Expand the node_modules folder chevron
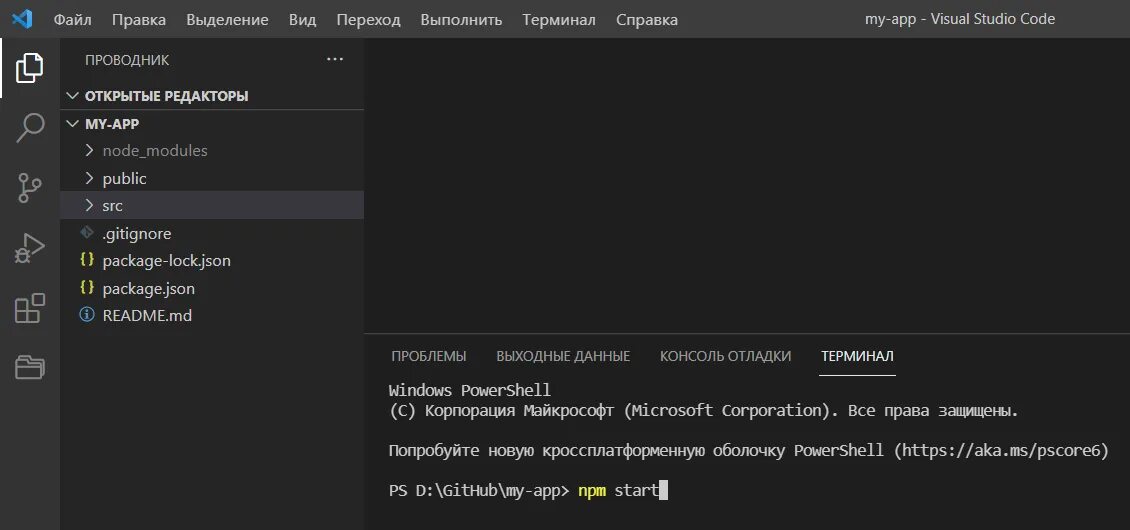This screenshot has height=530, width=1130. click(89, 151)
